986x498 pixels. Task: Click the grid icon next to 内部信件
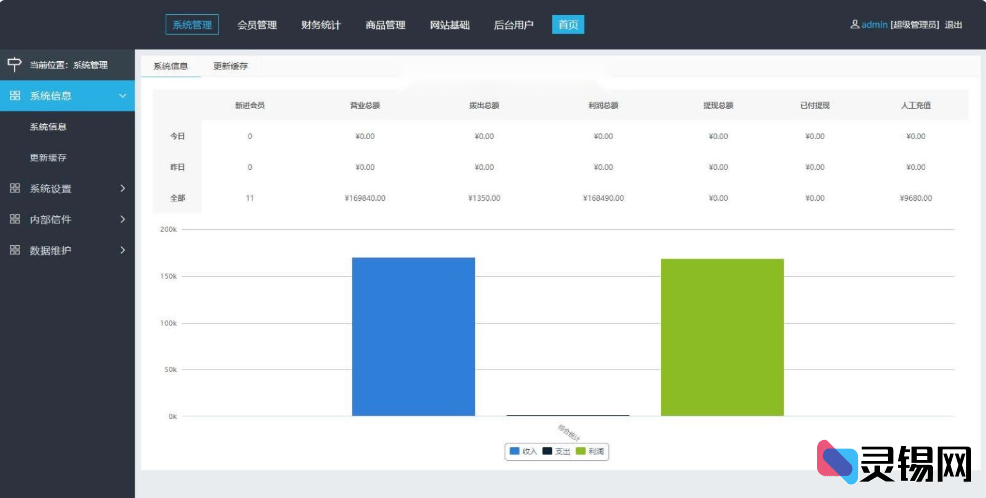click(15, 219)
